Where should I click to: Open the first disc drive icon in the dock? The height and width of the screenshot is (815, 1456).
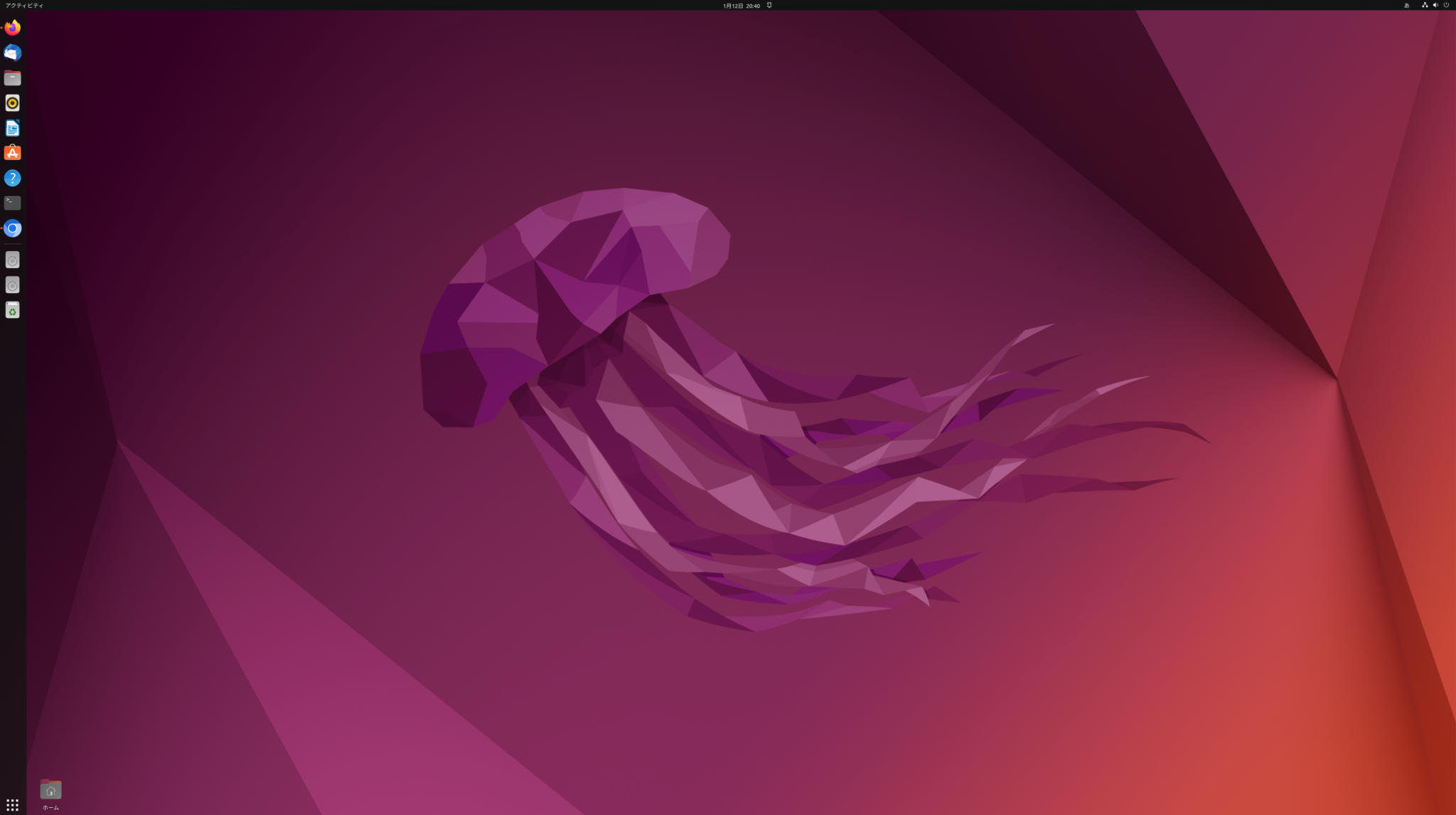tap(12, 260)
